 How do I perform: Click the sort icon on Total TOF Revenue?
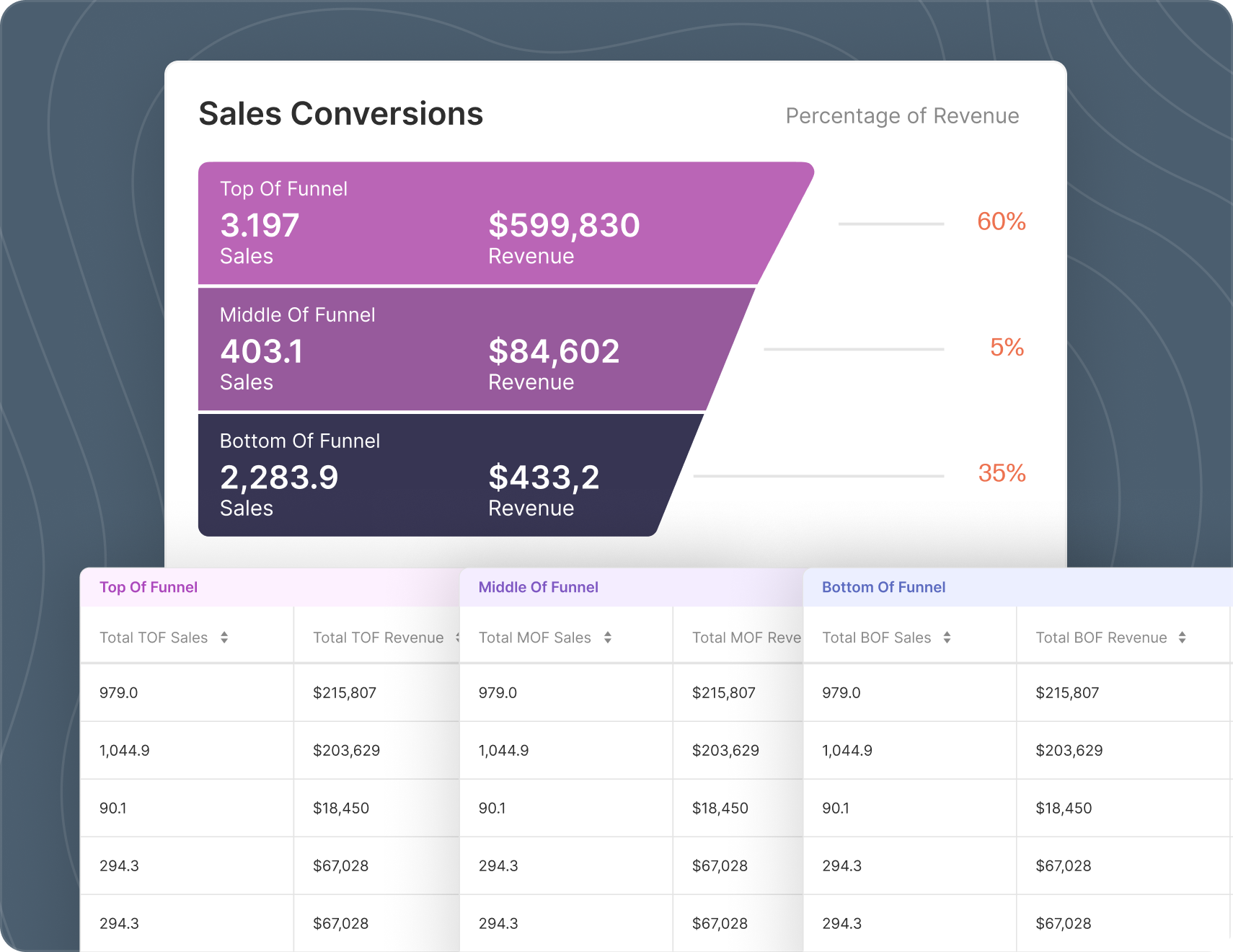point(457,638)
